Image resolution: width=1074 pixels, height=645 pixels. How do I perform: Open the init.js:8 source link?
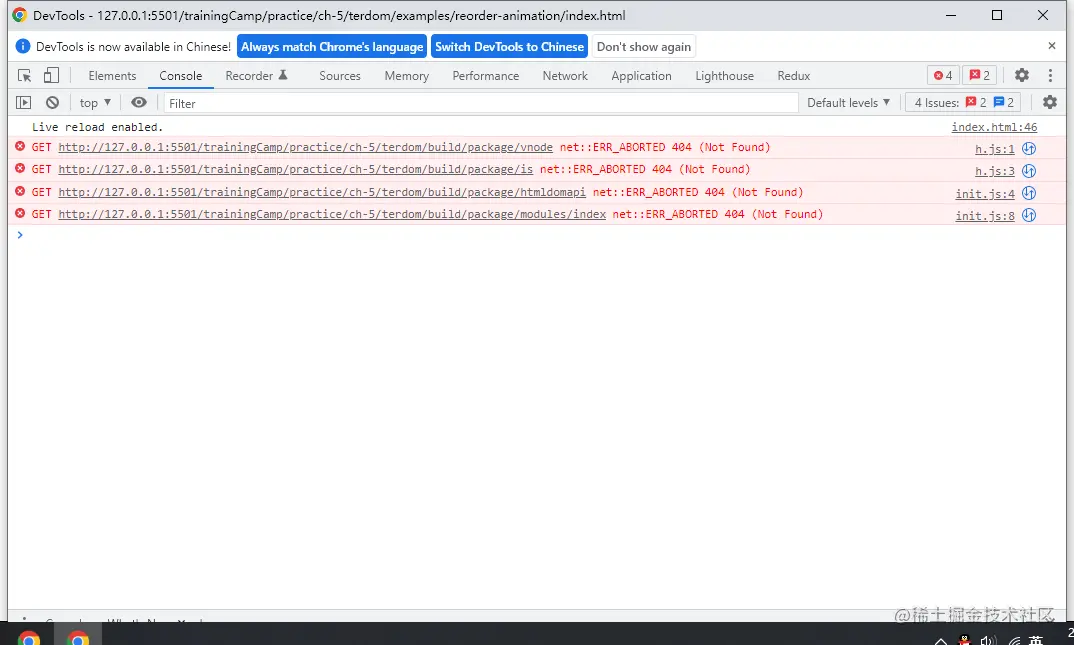coord(985,216)
